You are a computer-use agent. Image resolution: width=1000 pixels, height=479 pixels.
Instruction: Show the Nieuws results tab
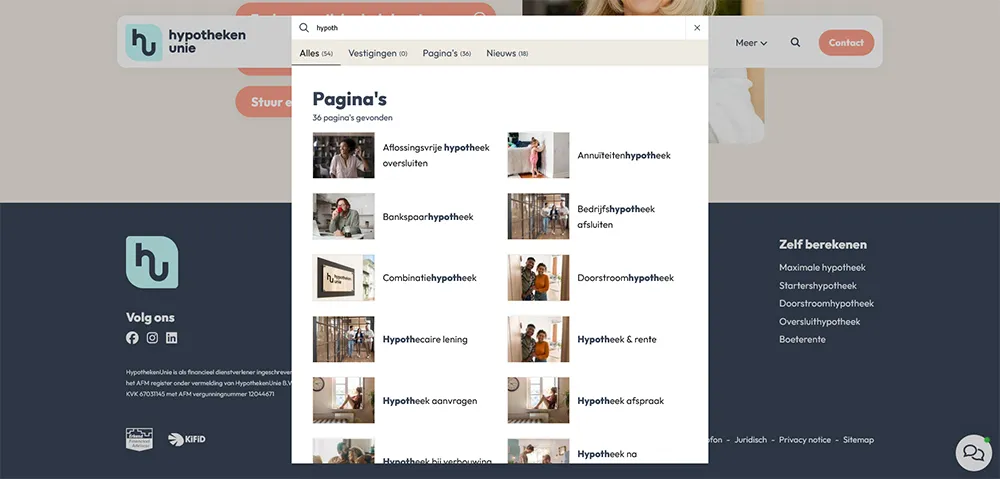[x=507, y=53]
